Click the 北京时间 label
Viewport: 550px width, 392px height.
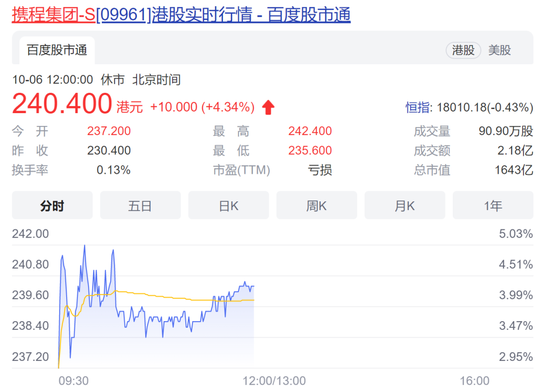(x=156, y=80)
